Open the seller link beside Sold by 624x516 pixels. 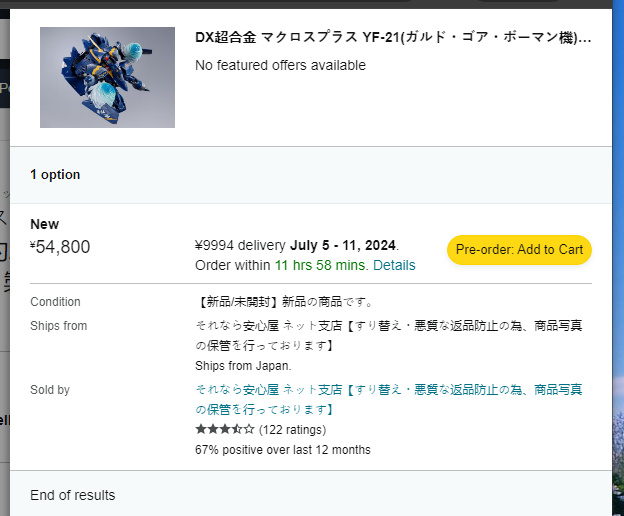389,399
